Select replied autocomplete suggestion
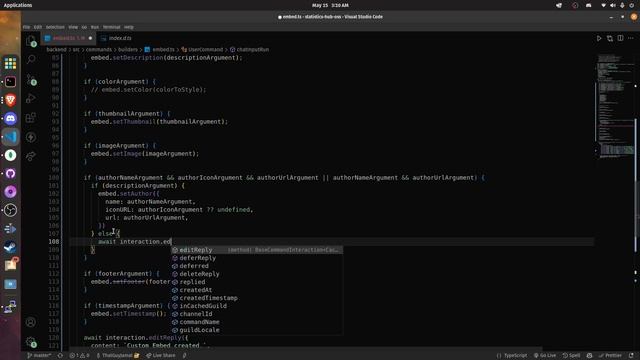This screenshot has width=640, height=360. coord(257,282)
